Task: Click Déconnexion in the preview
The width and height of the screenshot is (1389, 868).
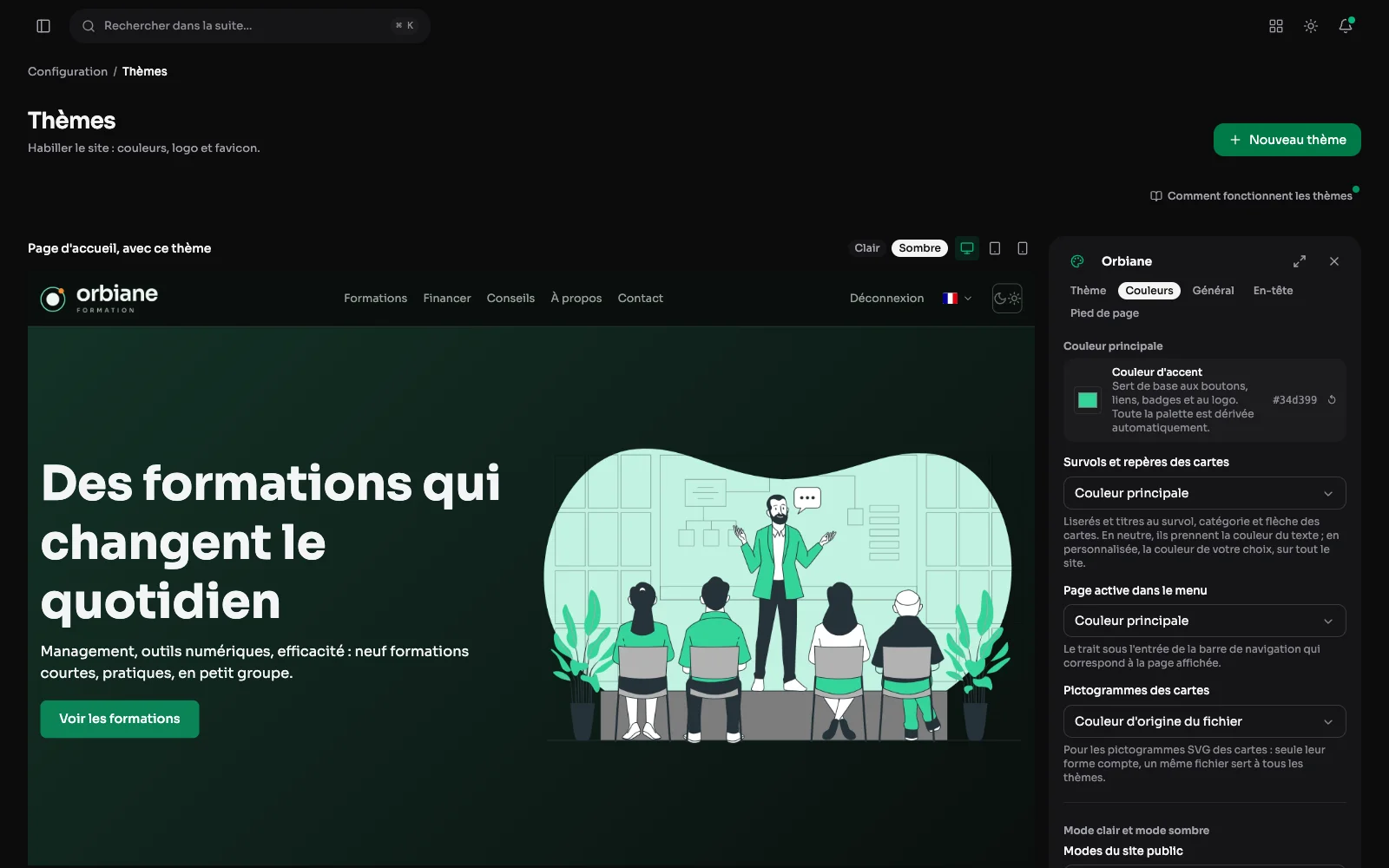Action: [886, 299]
